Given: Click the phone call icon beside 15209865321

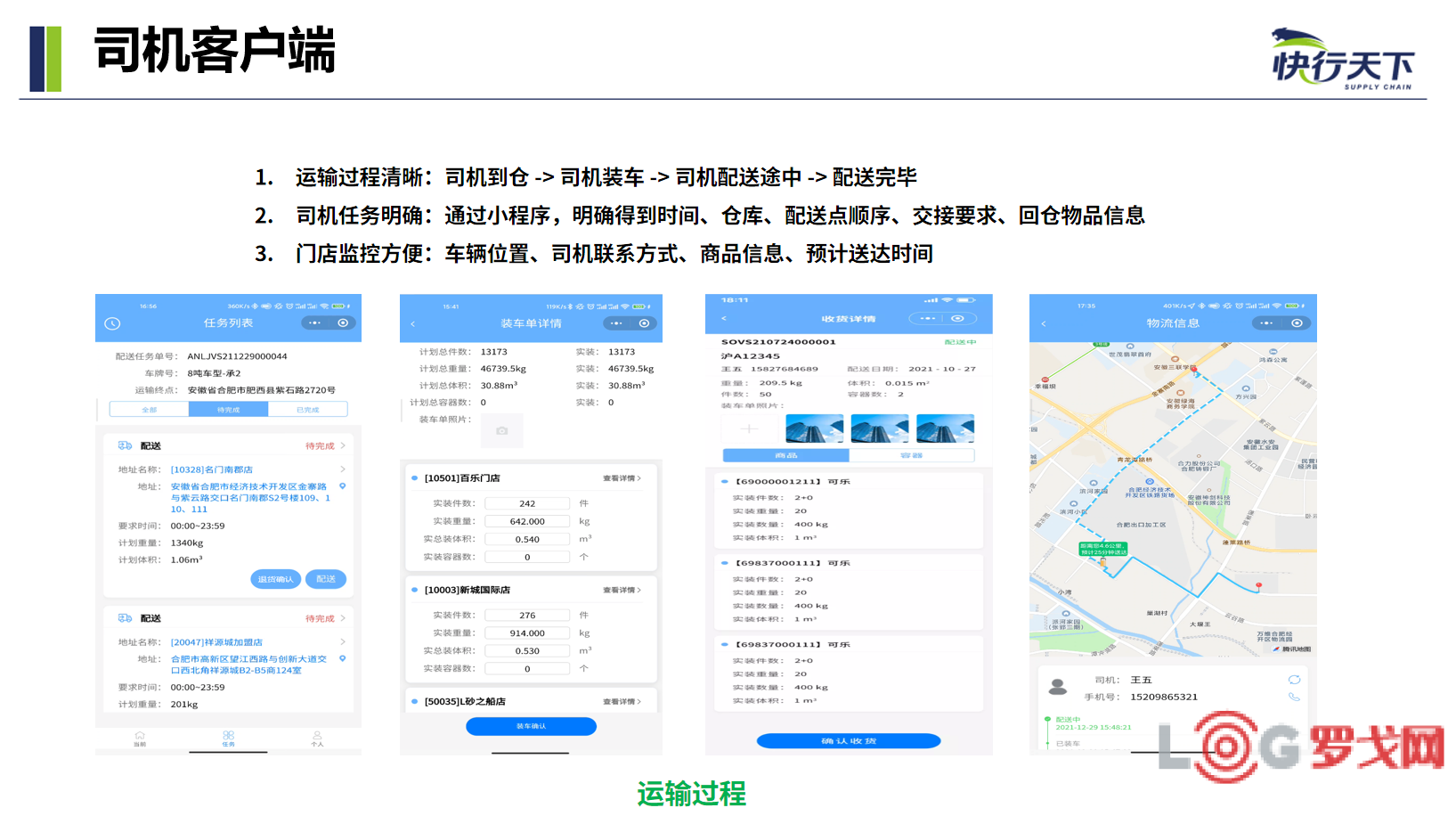Looking at the screenshot, I should coord(1294,698).
